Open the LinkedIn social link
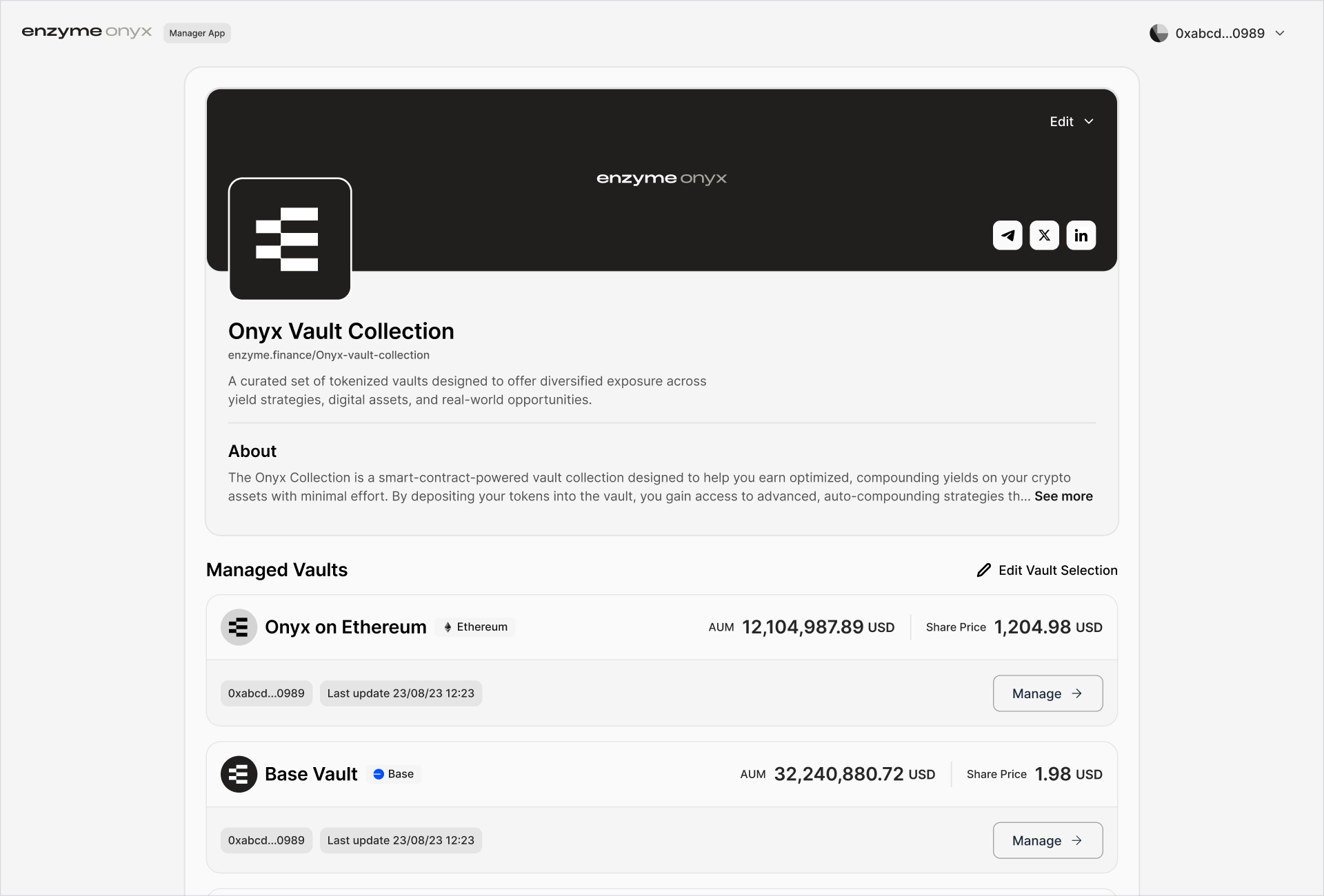Viewport: 1324px width, 896px height. (1081, 236)
